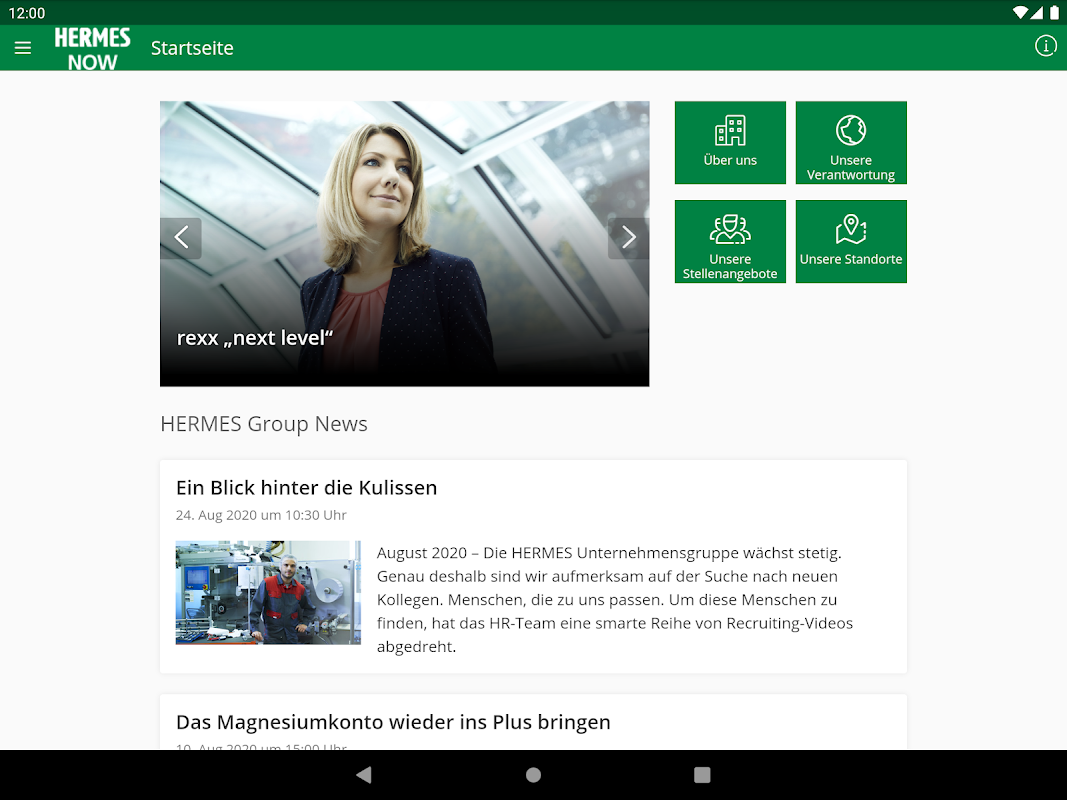Screen dimensions: 1067x800
Task: Open the Unsere Stellenangebote tile
Action: pyautogui.click(x=730, y=241)
